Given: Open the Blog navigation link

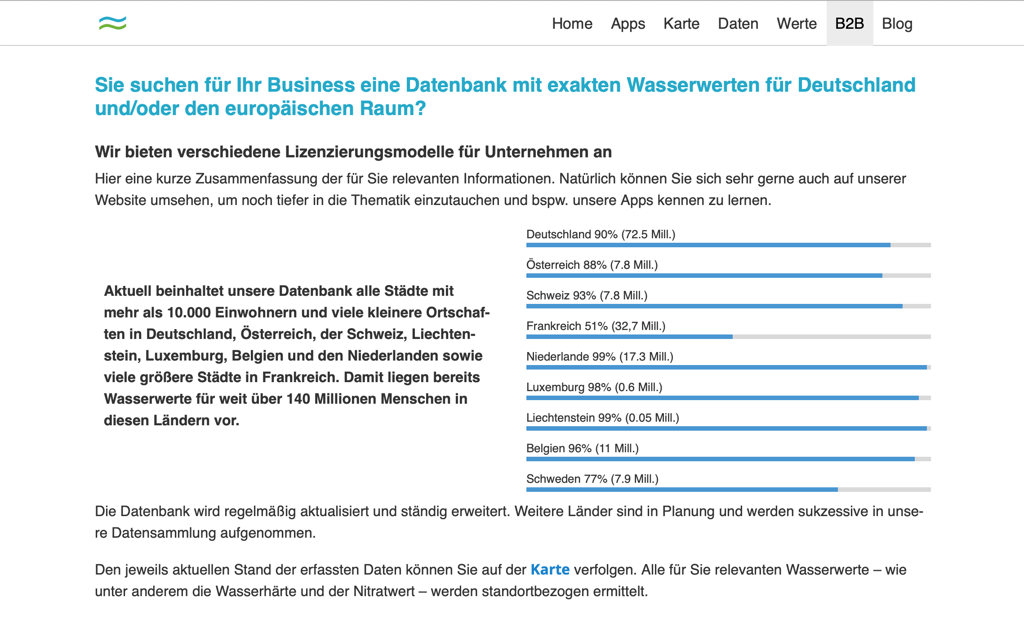Looking at the screenshot, I should tap(897, 23).
